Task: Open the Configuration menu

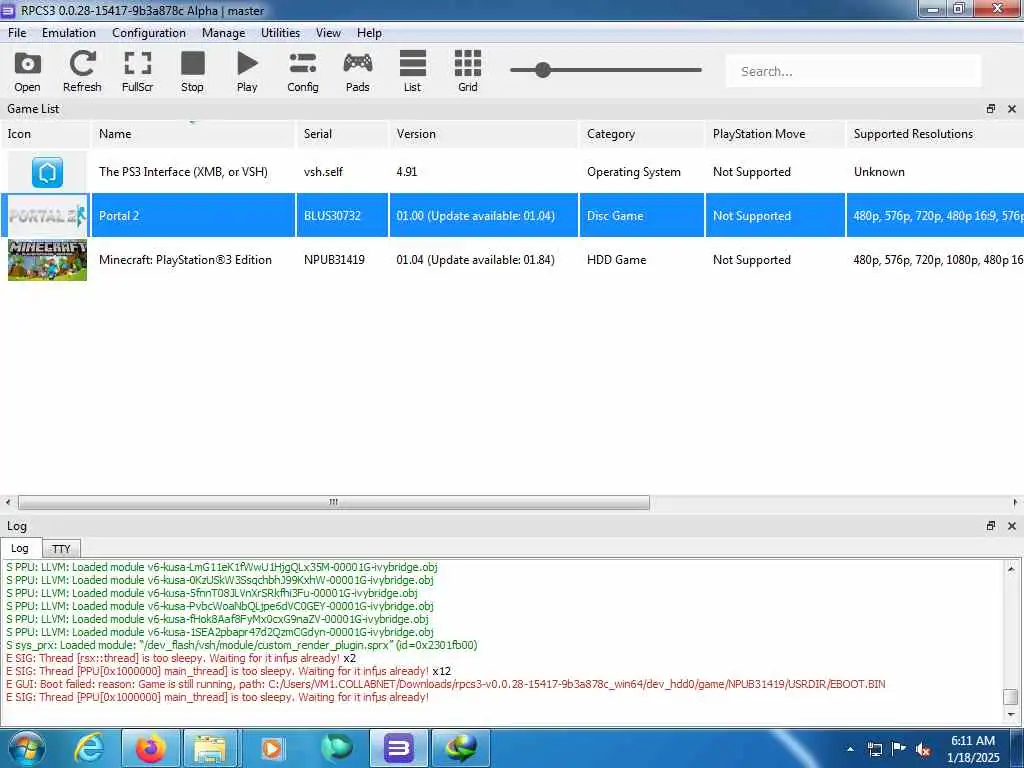Action: 149,33
